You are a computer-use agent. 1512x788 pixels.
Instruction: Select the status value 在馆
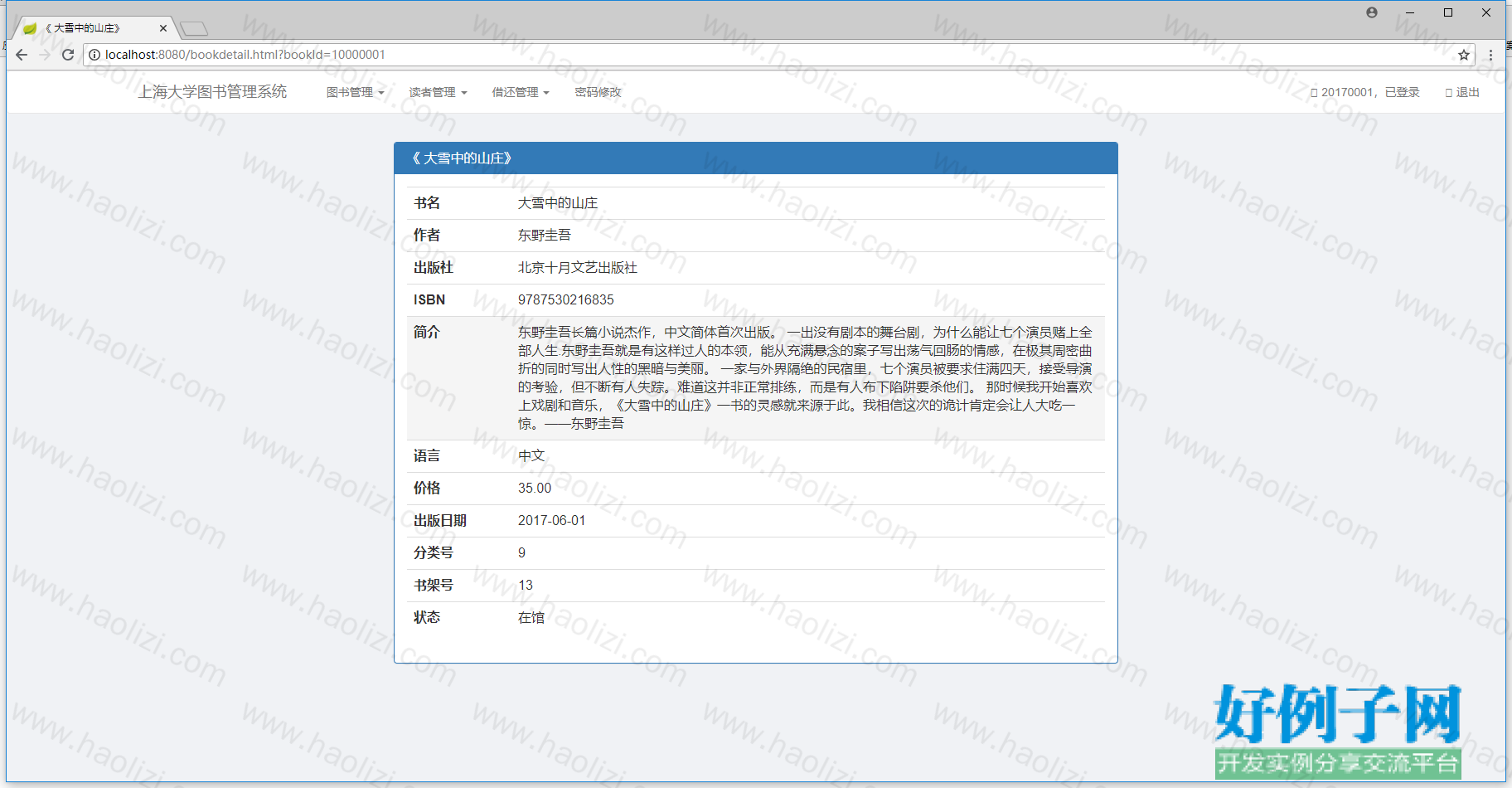(x=531, y=618)
